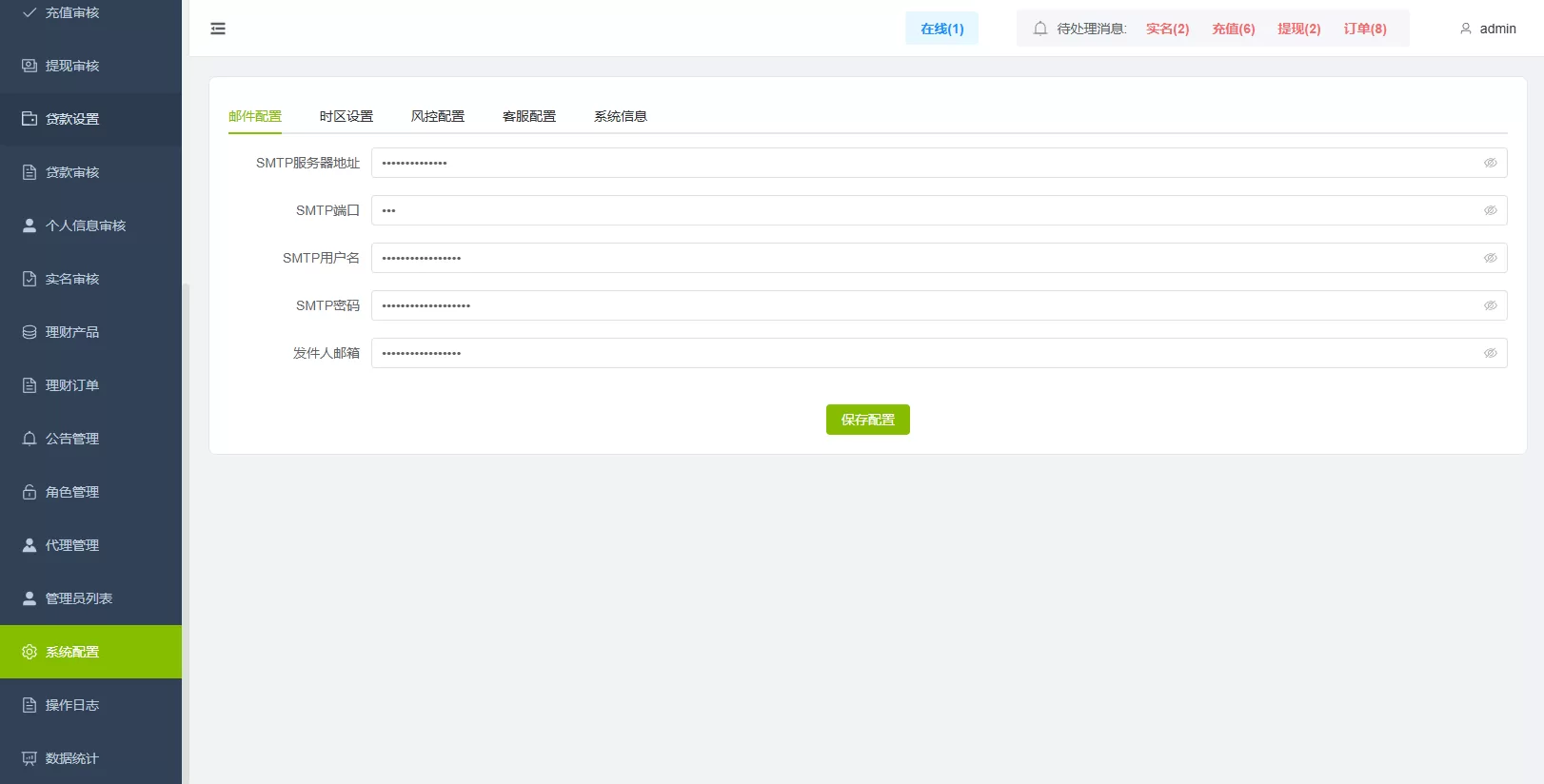This screenshot has width=1544, height=784.
Task: Click the 系统配置 gear icon
Action: click(30, 652)
